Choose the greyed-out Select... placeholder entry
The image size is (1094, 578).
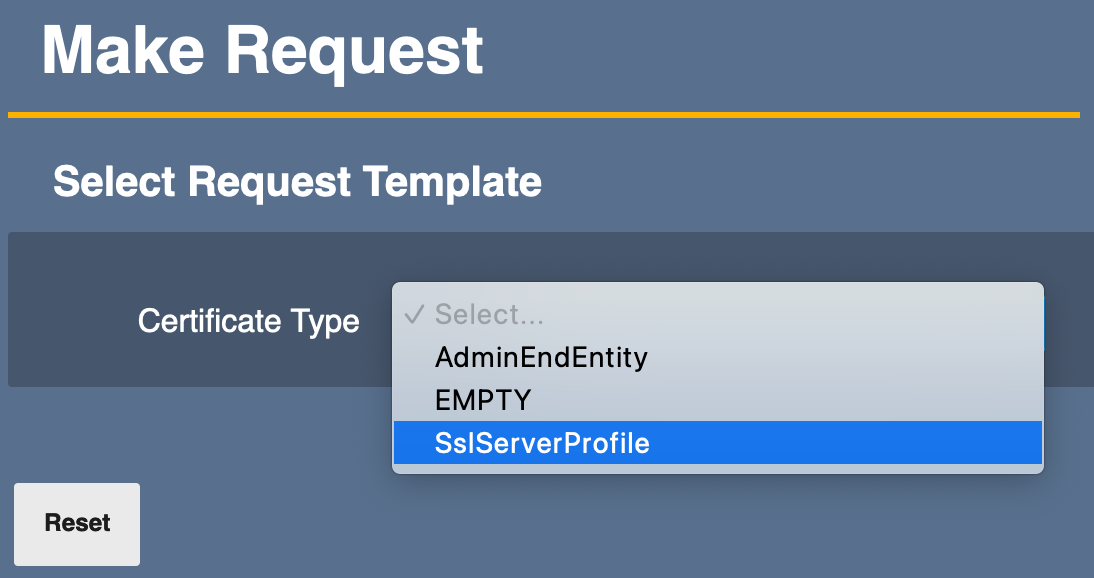point(489,315)
